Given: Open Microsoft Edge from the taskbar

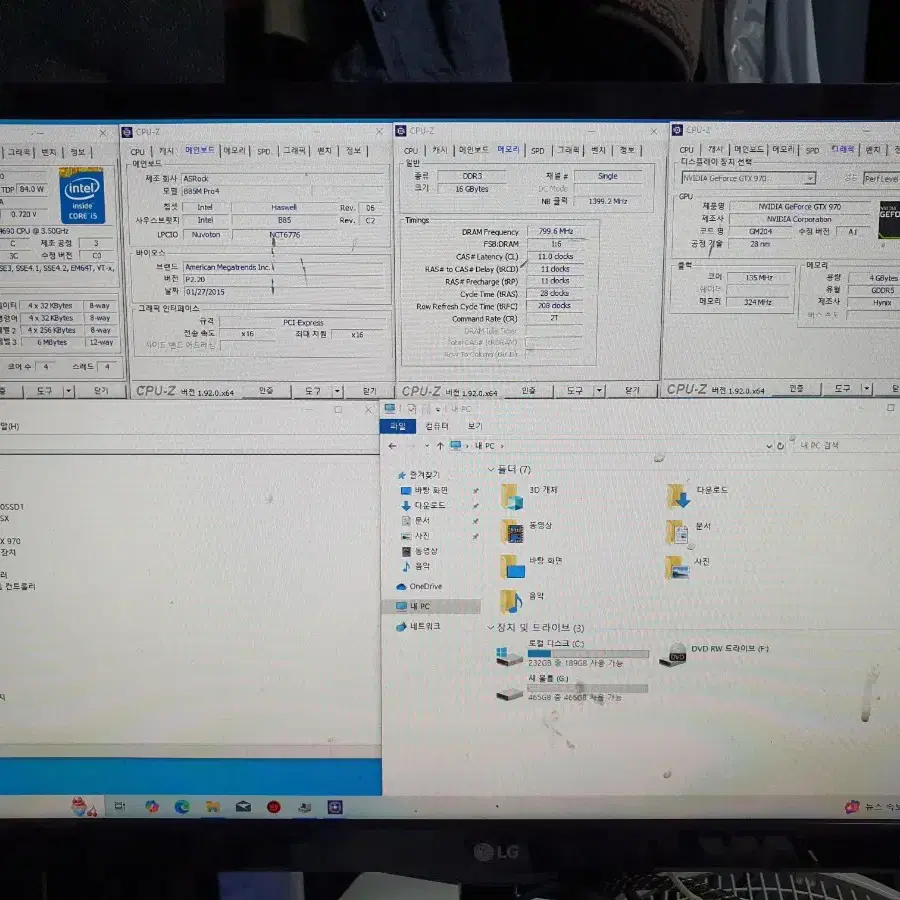Looking at the screenshot, I should (182, 806).
